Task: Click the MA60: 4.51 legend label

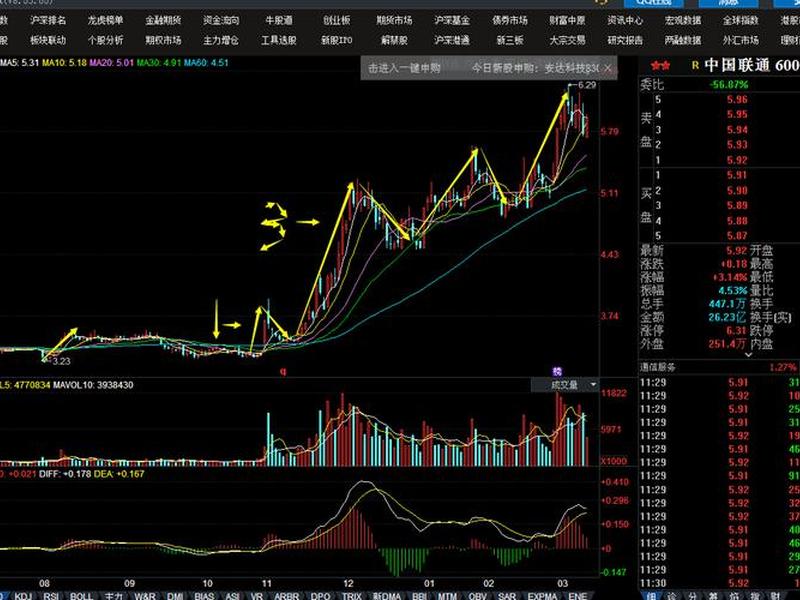Action: pyautogui.click(x=206, y=63)
